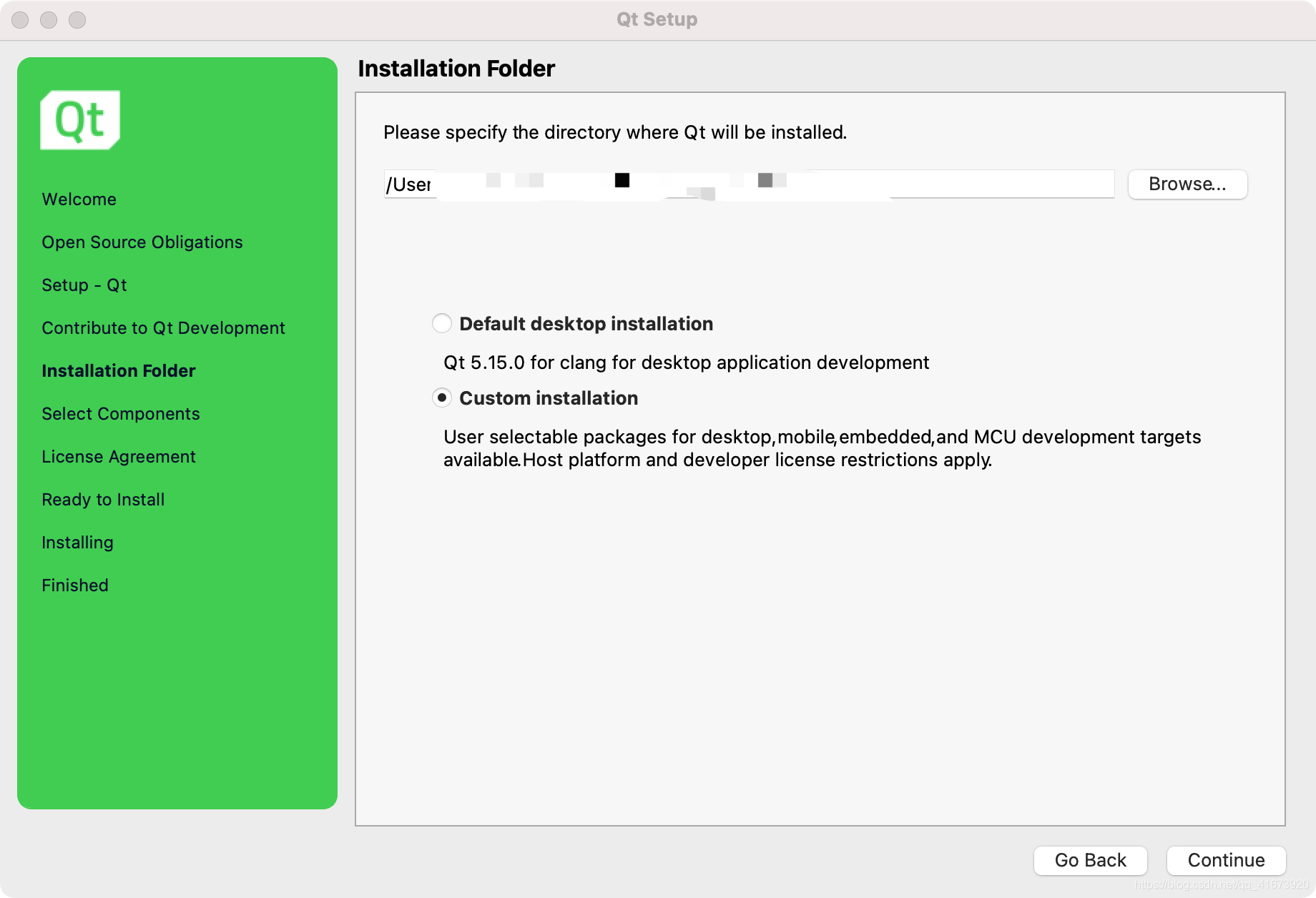Click the yellow minimize button
Screen dimensions: 1316x898
tap(47, 21)
